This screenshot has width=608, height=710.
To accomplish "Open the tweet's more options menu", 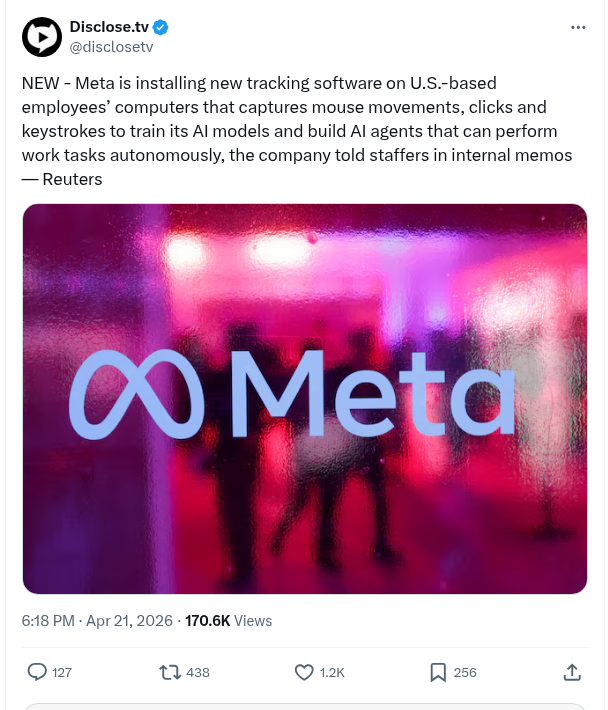I will 578,28.
